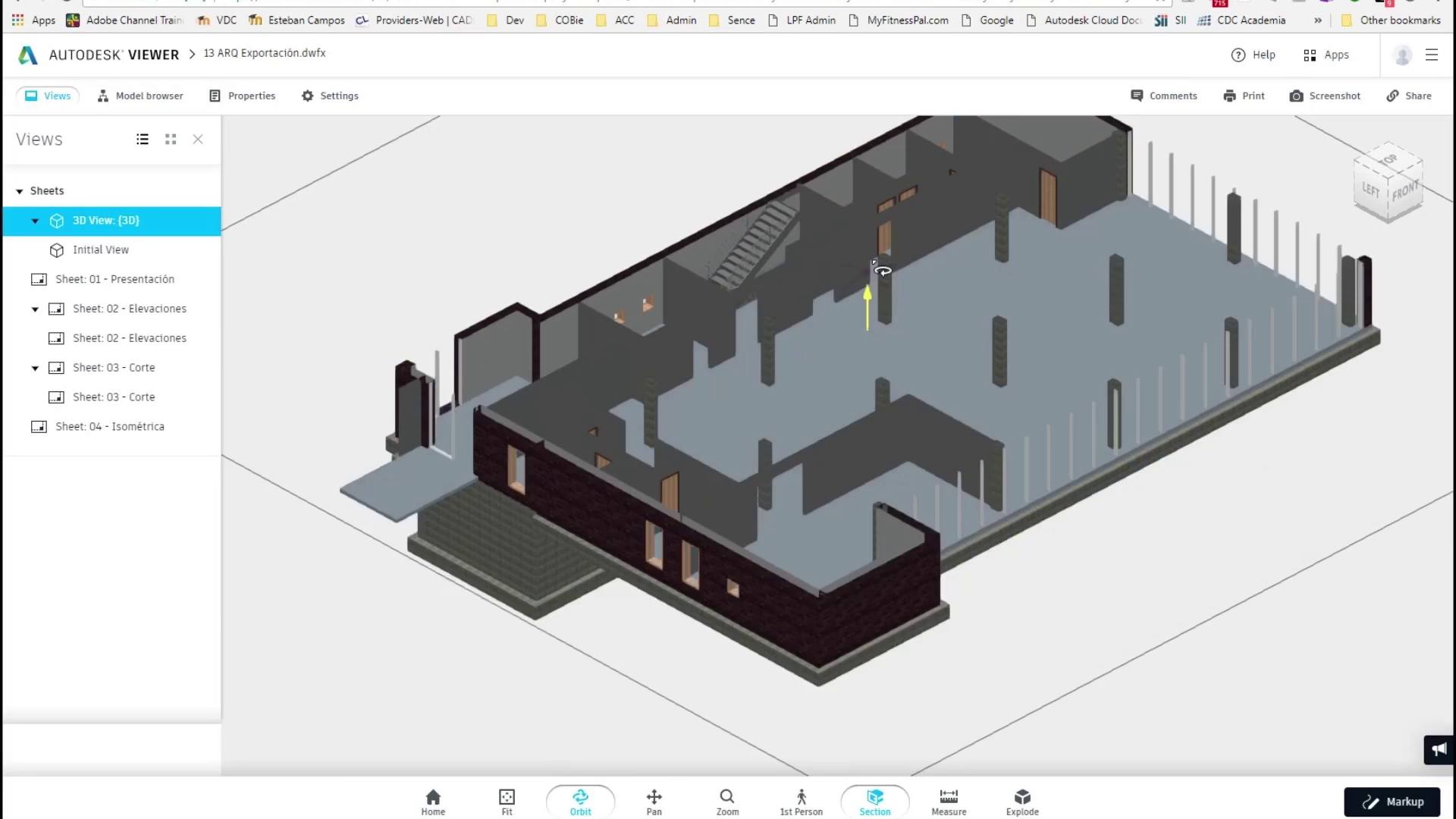Click the Markup button
1456x819 pixels.
click(x=1392, y=802)
